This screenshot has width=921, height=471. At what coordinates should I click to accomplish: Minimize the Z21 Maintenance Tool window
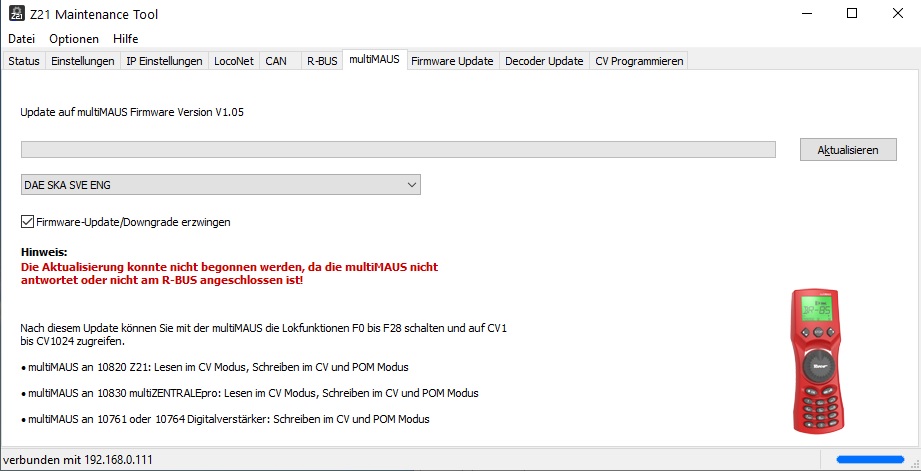click(806, 13)
